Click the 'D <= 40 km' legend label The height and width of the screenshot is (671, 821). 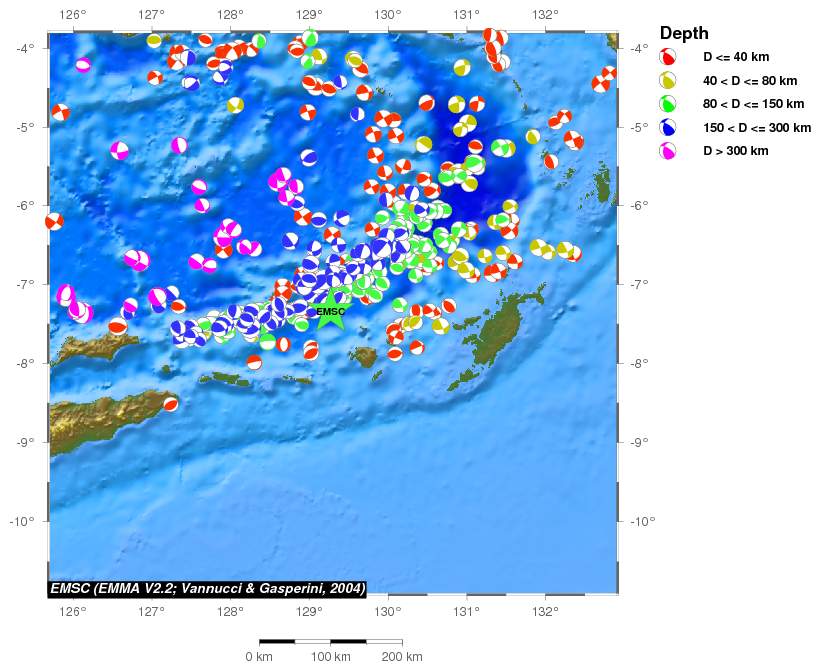[x=736, y=58]
